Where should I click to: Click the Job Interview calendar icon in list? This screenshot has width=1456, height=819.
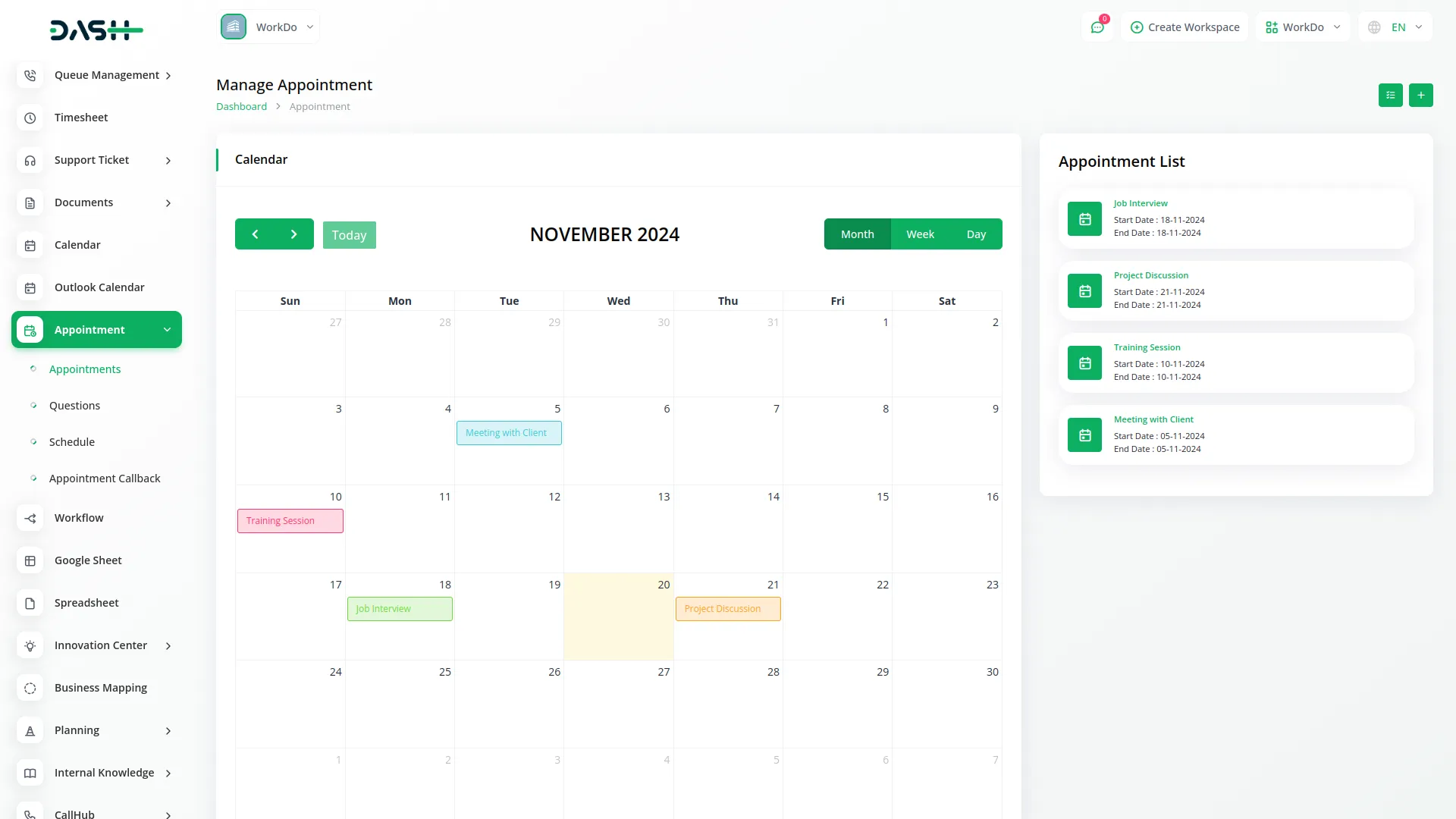[x=1084, y=219]
